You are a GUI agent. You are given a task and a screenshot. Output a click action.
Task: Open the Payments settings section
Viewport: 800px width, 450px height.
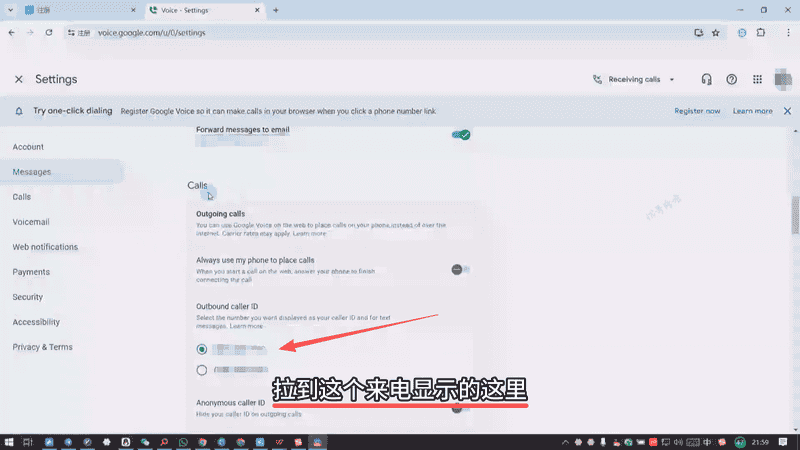pyautogui.click(x=31, y=272)
